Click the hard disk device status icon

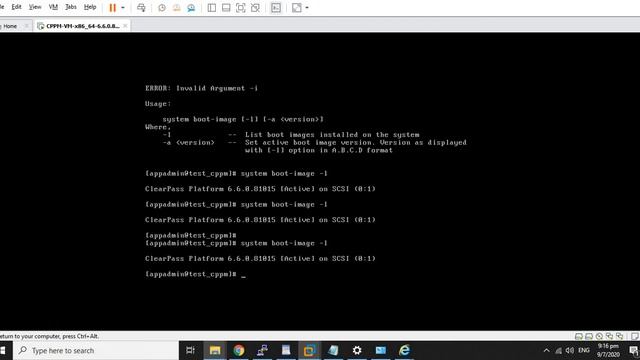point(578,336)
